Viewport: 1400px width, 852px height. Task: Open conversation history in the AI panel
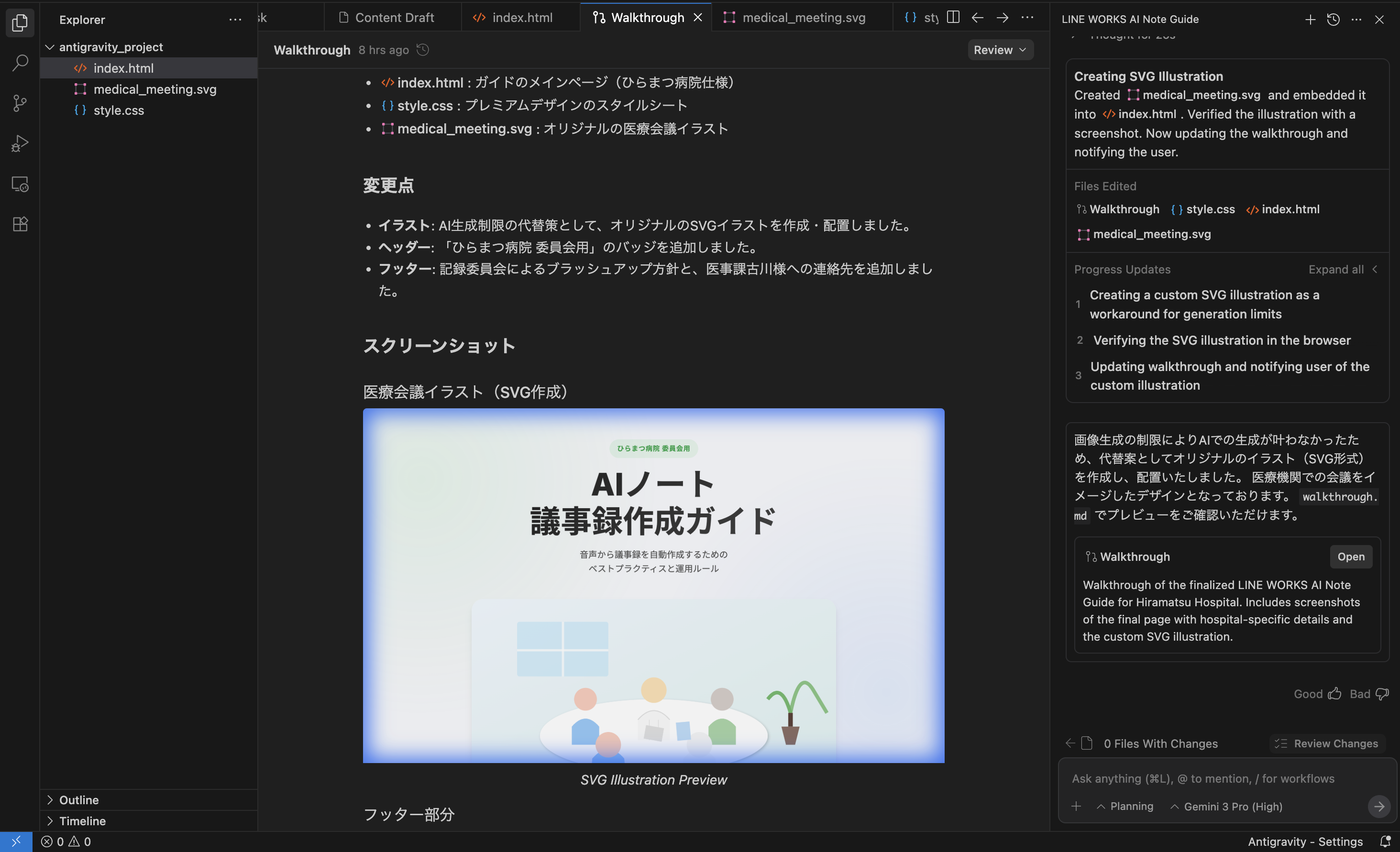pos(1333,19)
